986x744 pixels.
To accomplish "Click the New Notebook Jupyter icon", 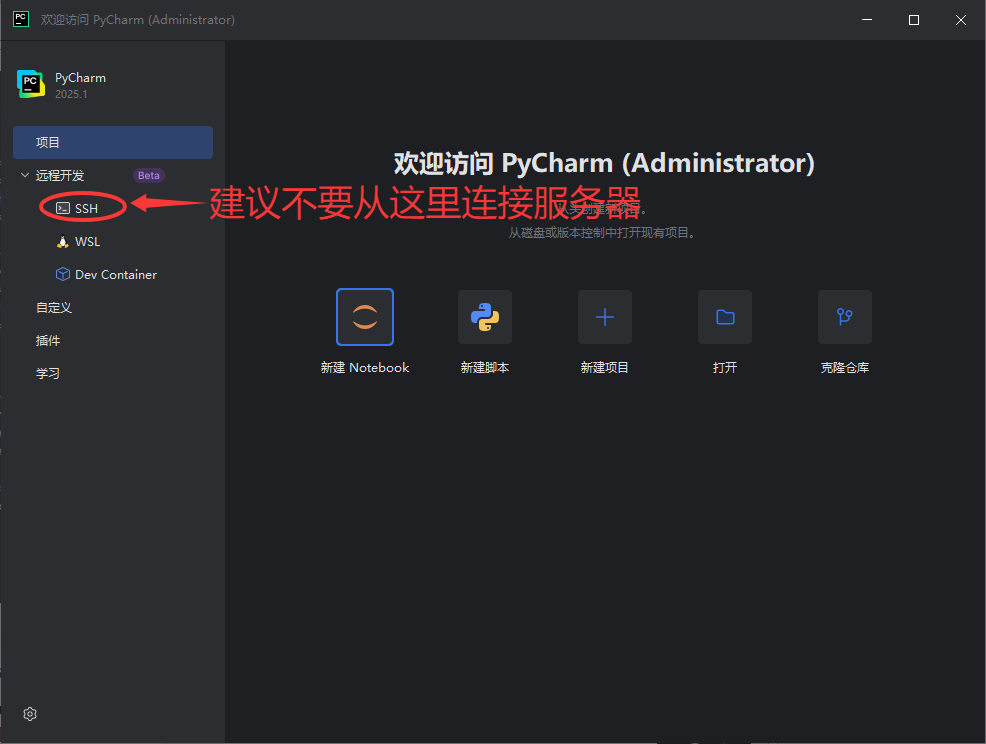I will 365,317.
